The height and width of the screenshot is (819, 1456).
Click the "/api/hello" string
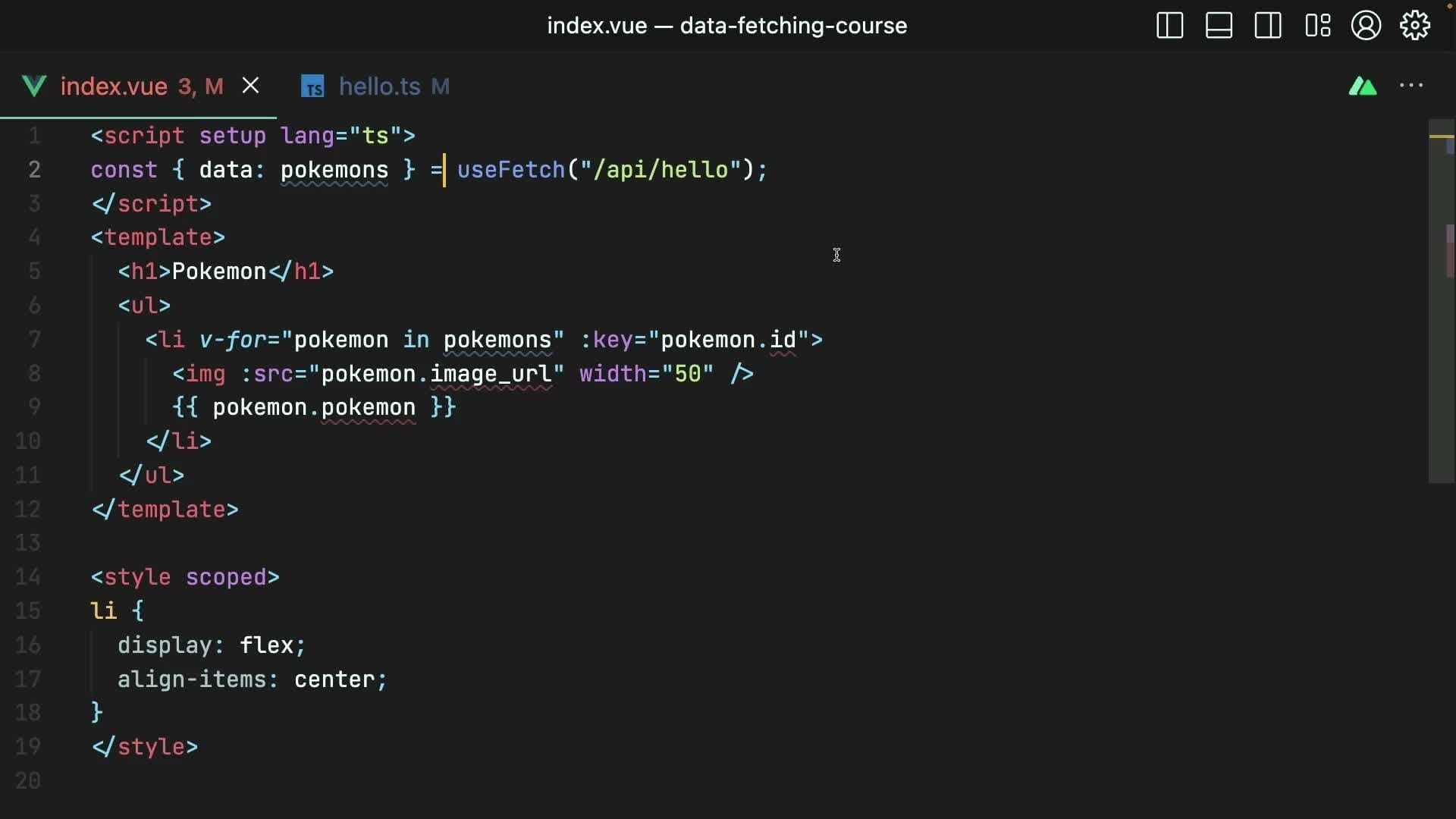point(660,170)
